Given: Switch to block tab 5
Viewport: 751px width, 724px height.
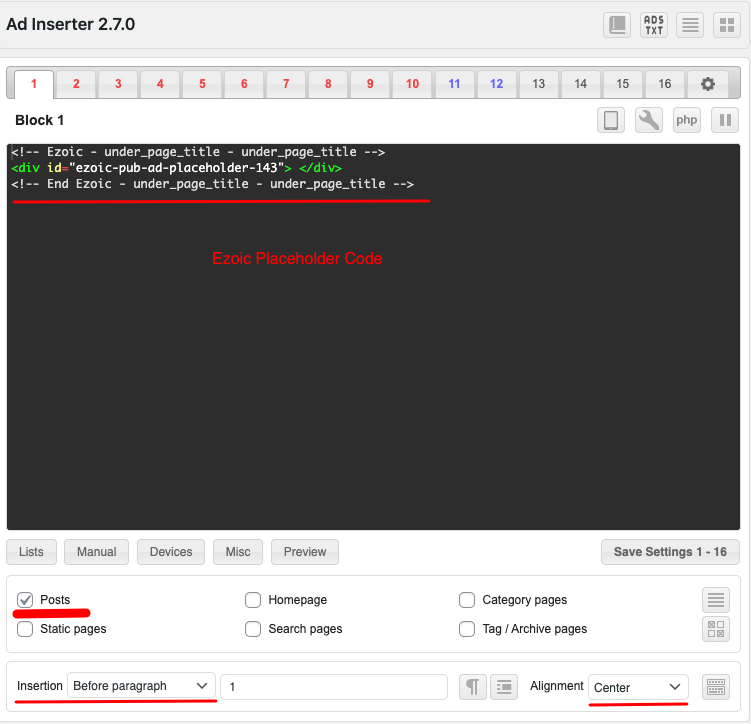Looking at the screenshot, I should pos(202,84).
